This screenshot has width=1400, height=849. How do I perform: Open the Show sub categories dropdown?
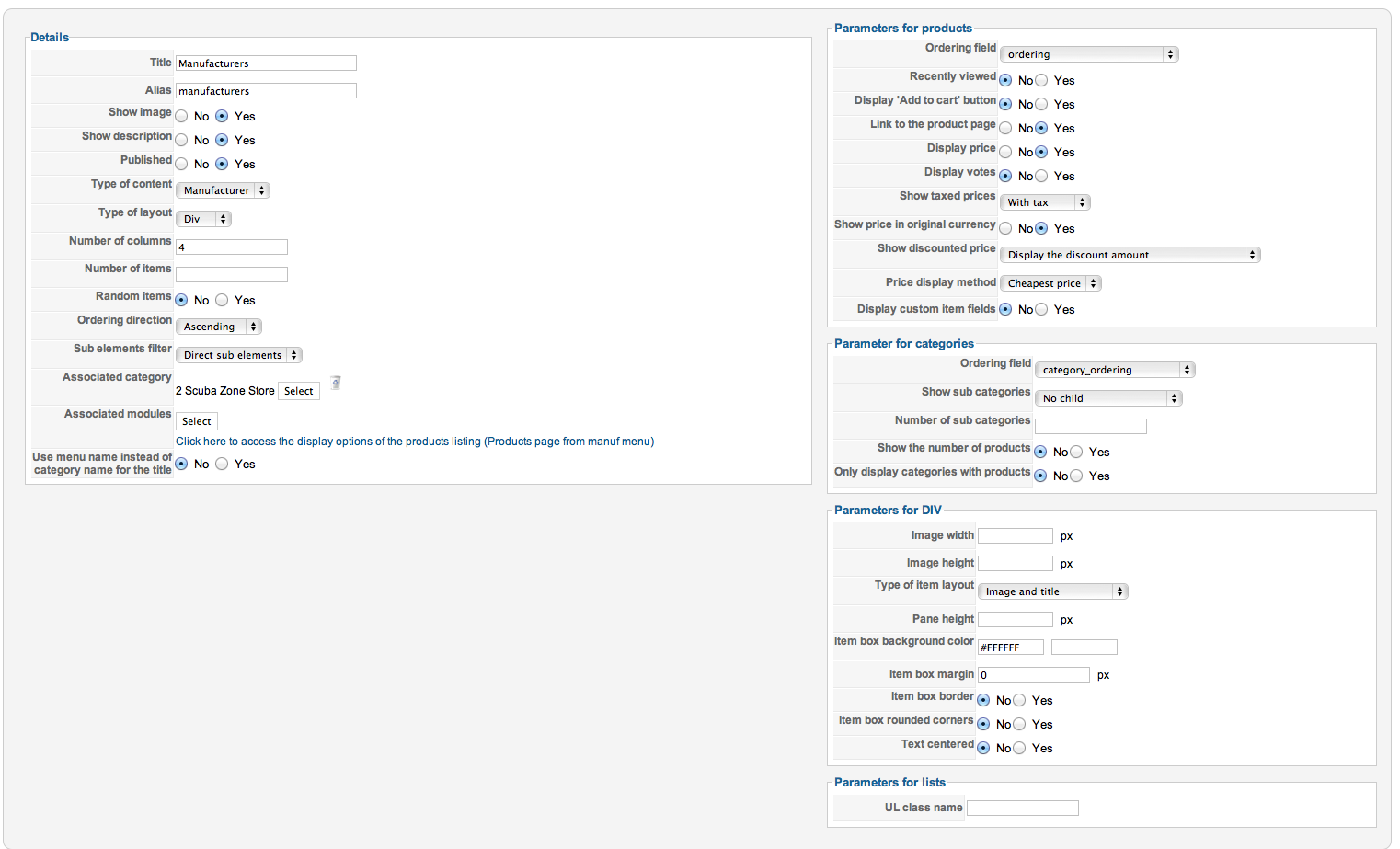pyautogui.click(x=1107, y=398)
